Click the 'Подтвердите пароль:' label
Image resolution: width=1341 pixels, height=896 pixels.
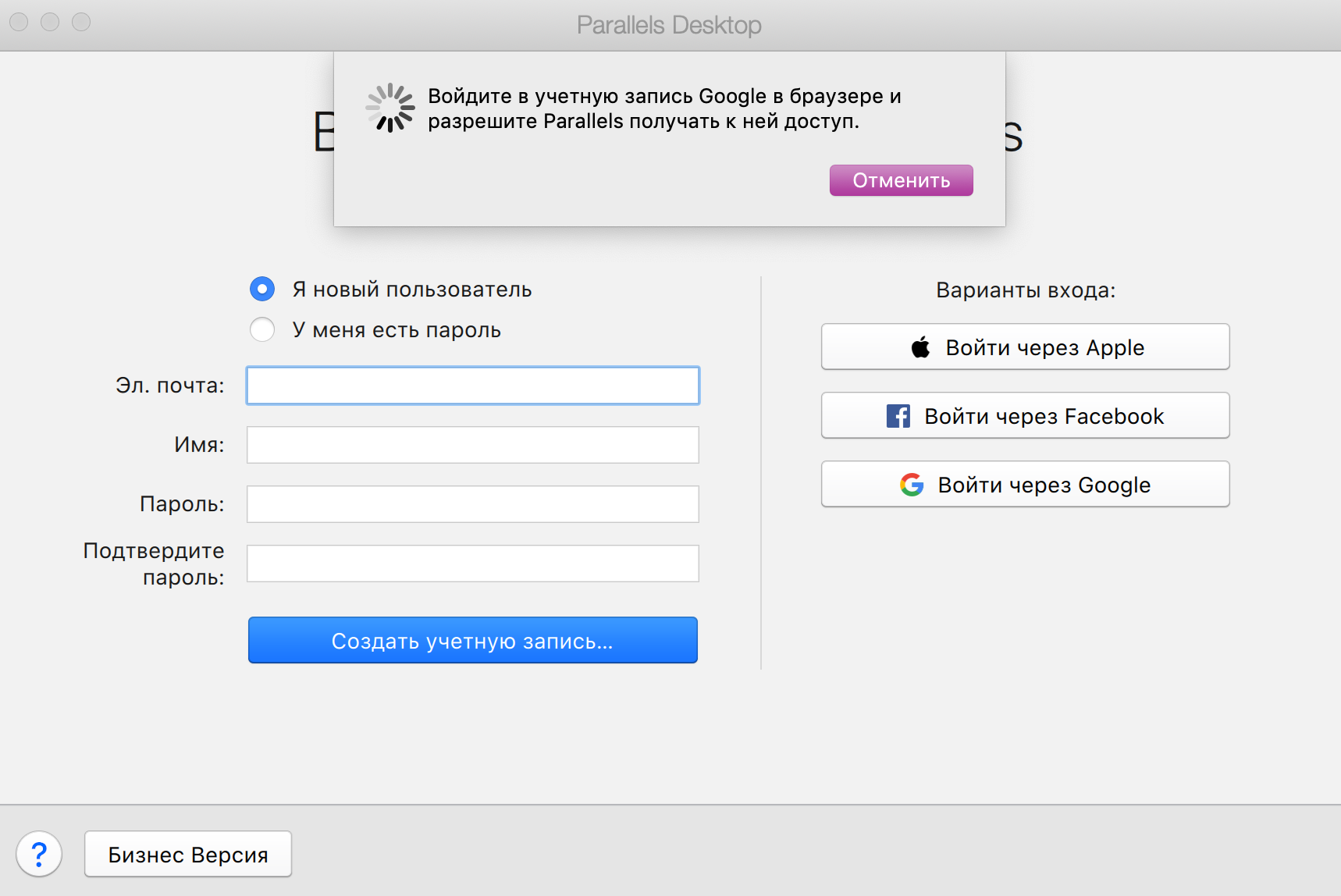click(154, 564)
